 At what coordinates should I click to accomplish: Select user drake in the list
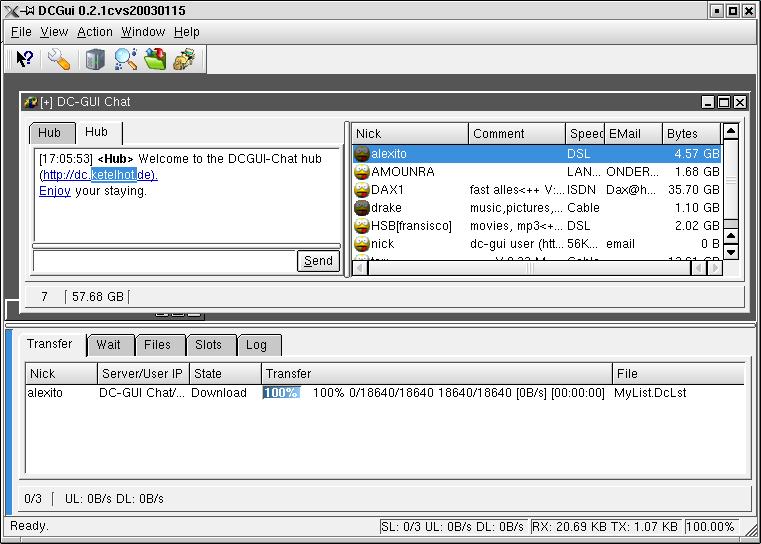(x=536, y=208)
